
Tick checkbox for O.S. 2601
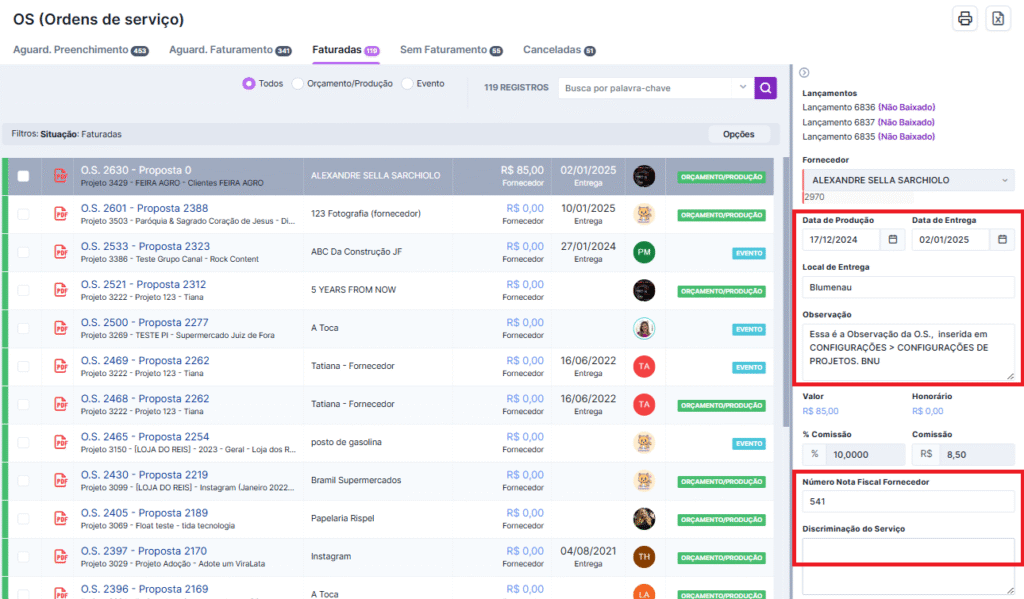23,214
